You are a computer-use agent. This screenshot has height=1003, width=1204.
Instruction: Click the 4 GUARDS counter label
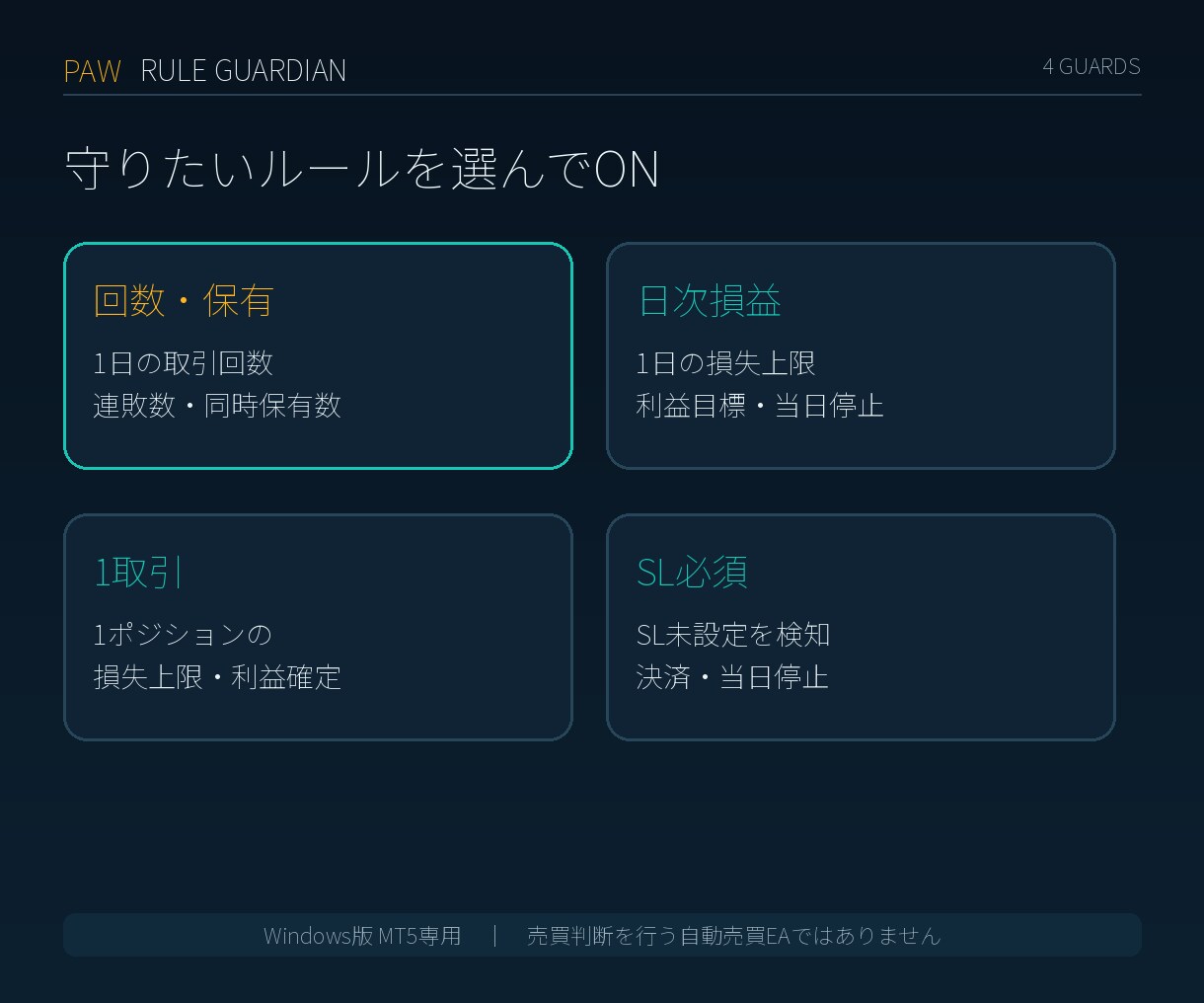[x=1091, y=66]
